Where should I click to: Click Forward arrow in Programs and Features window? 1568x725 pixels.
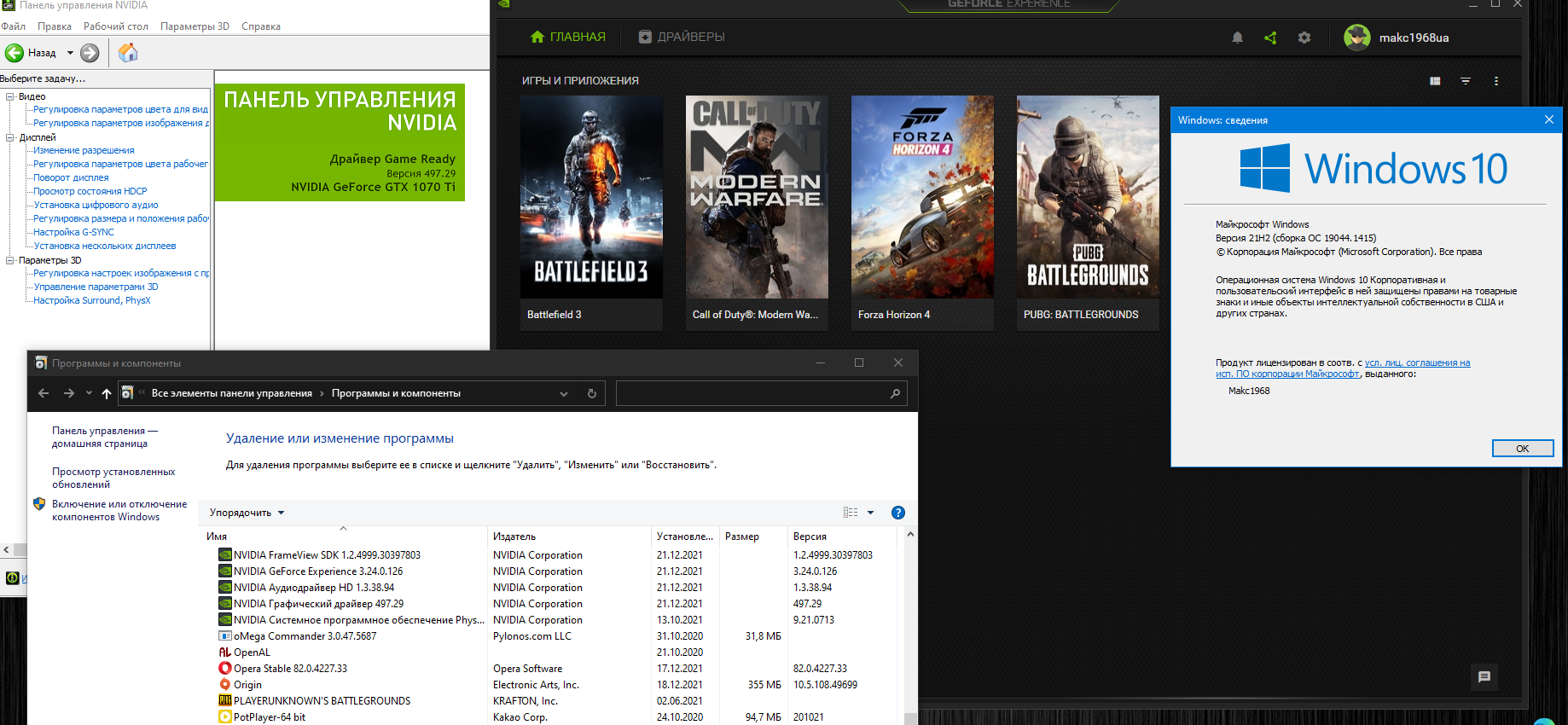[69, 393]
